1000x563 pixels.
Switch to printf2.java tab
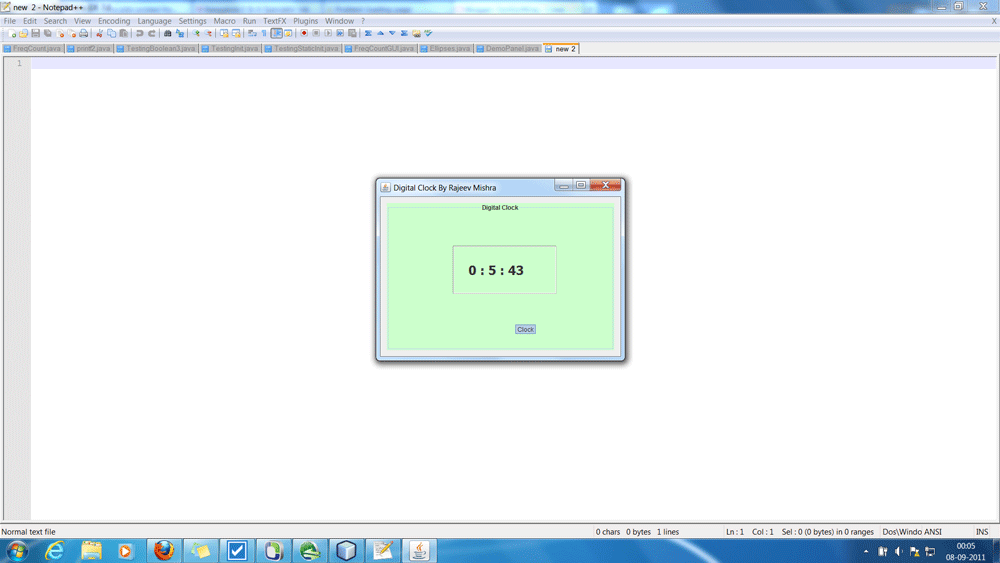[x=89, y=48]
